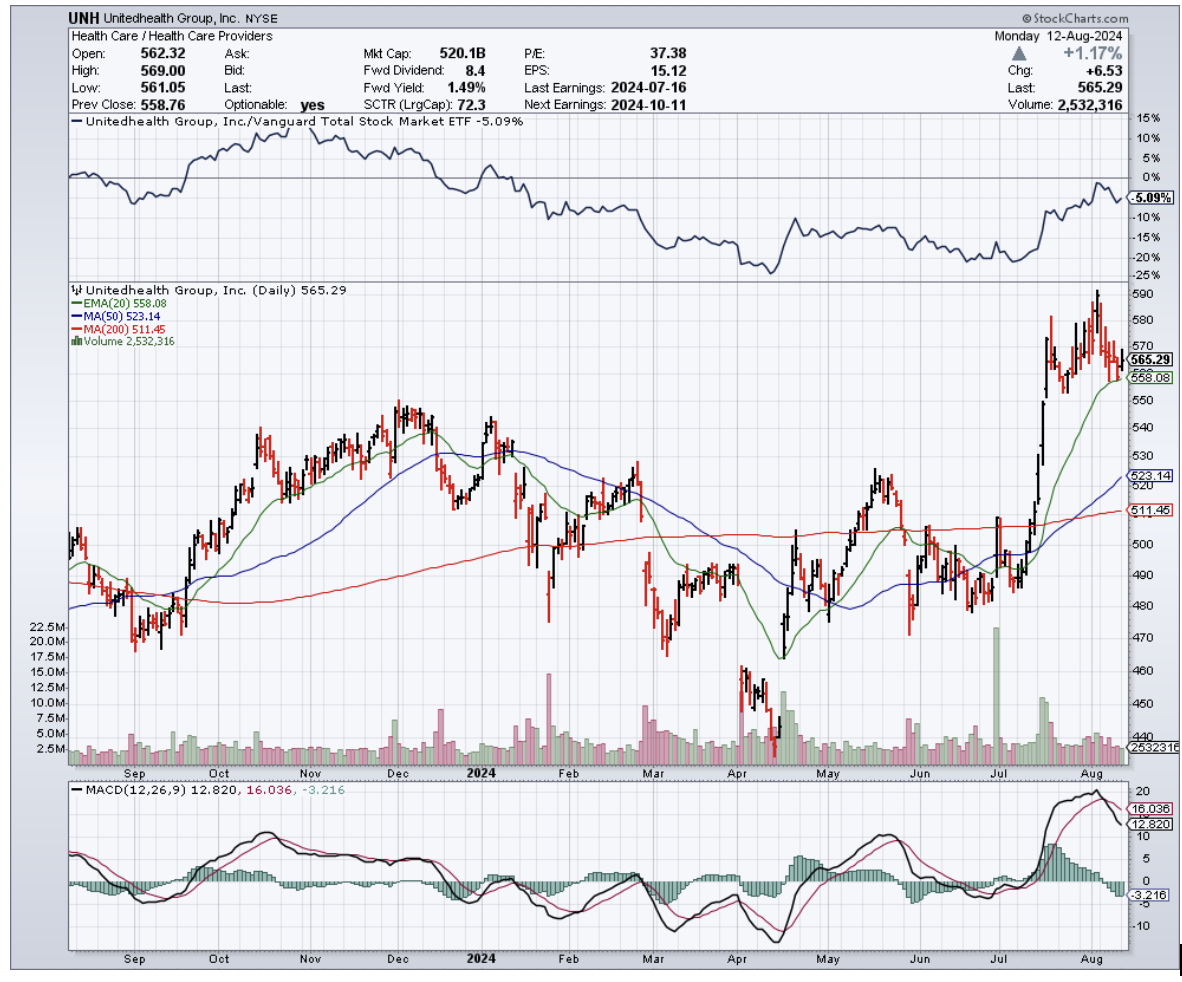The image size is (1182, 982).
Task: Select the 511.45 MA(200) price tag
Action: [1150, 511]
